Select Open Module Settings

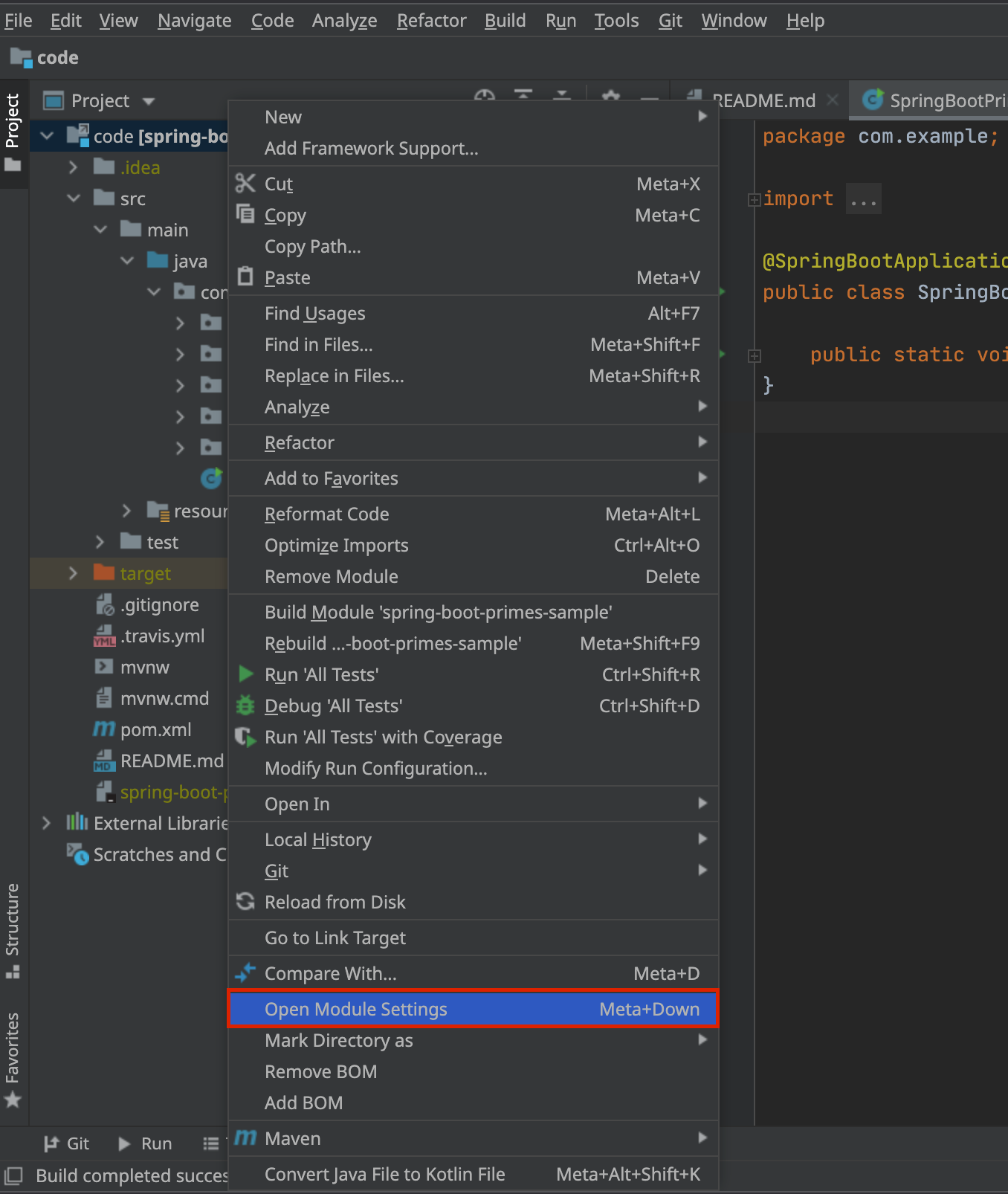473,1009
